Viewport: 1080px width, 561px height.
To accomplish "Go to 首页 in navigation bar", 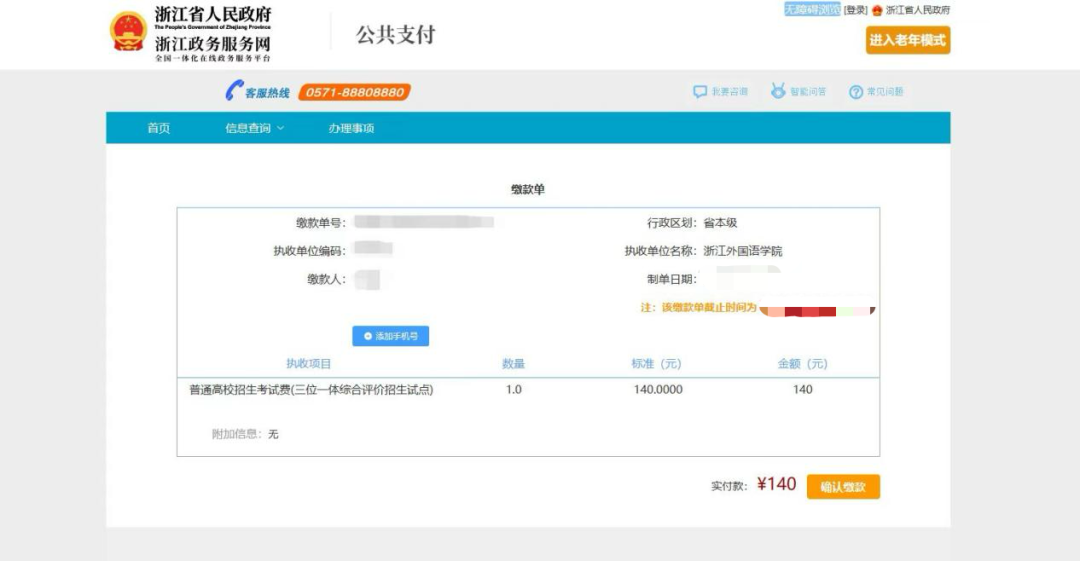I will tap(158, 128).
